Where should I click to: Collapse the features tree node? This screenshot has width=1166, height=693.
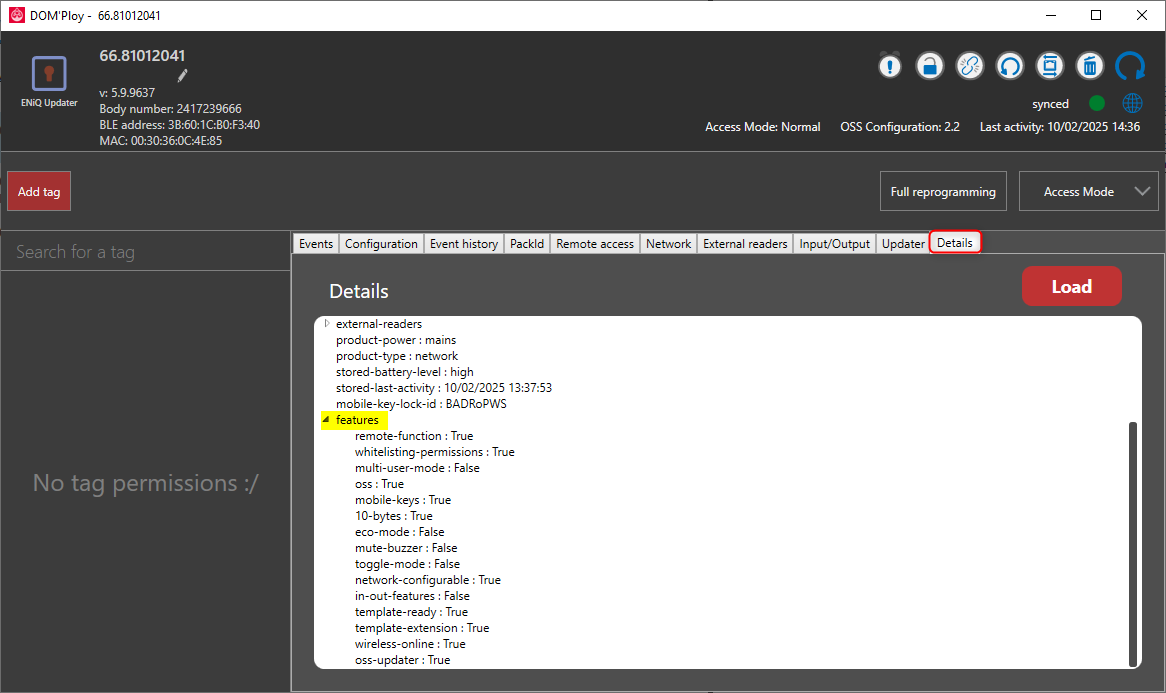(326, 419)
